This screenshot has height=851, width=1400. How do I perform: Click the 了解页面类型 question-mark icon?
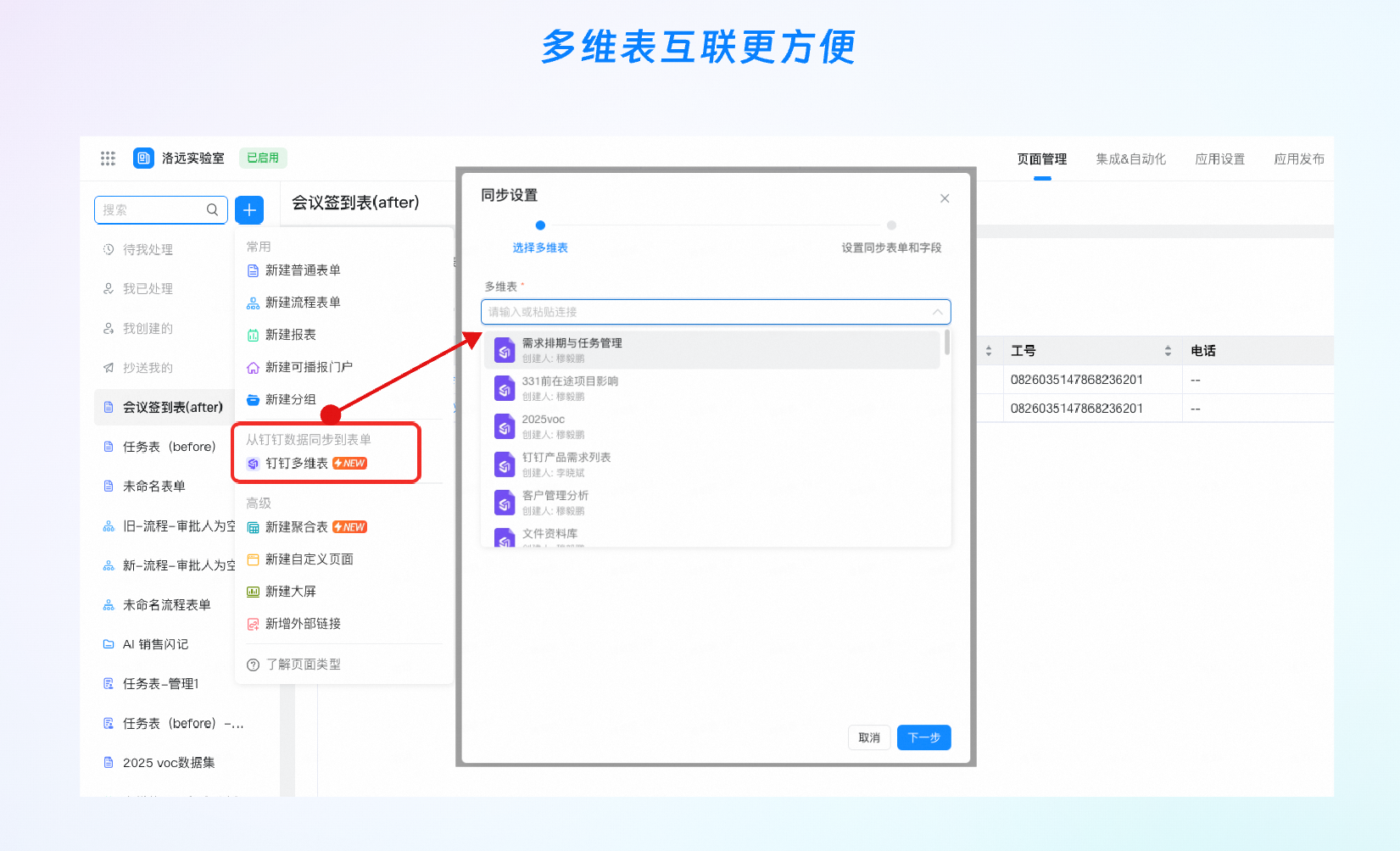pyautogui.click(x=253, y=665)
